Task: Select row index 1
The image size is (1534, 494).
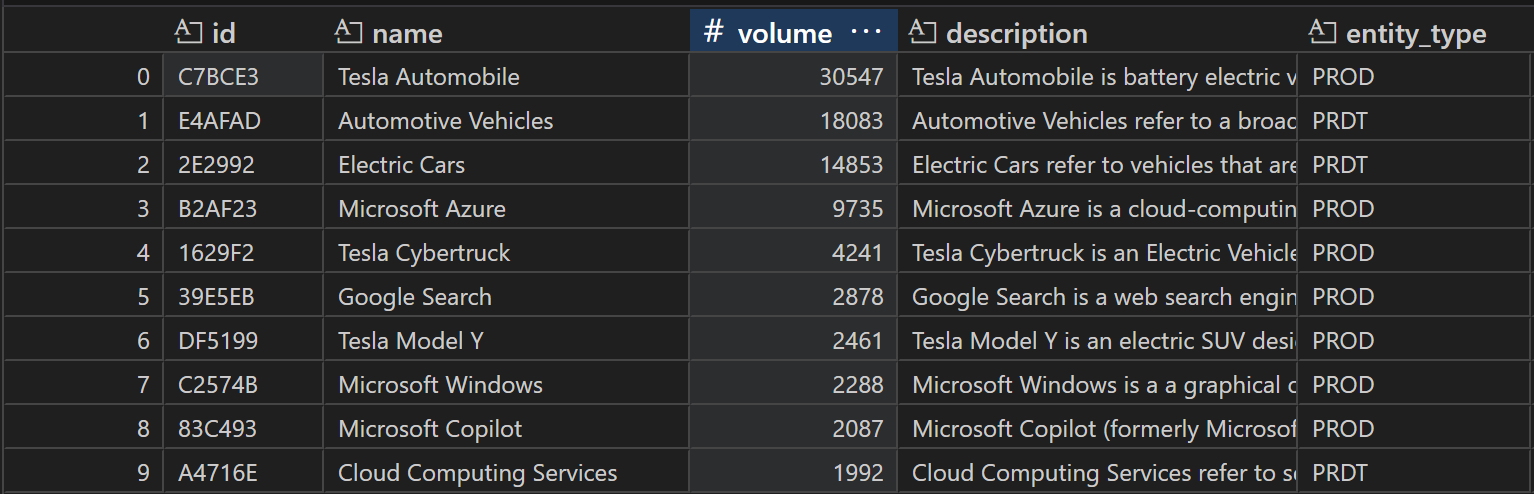Action: pos(84,121)
